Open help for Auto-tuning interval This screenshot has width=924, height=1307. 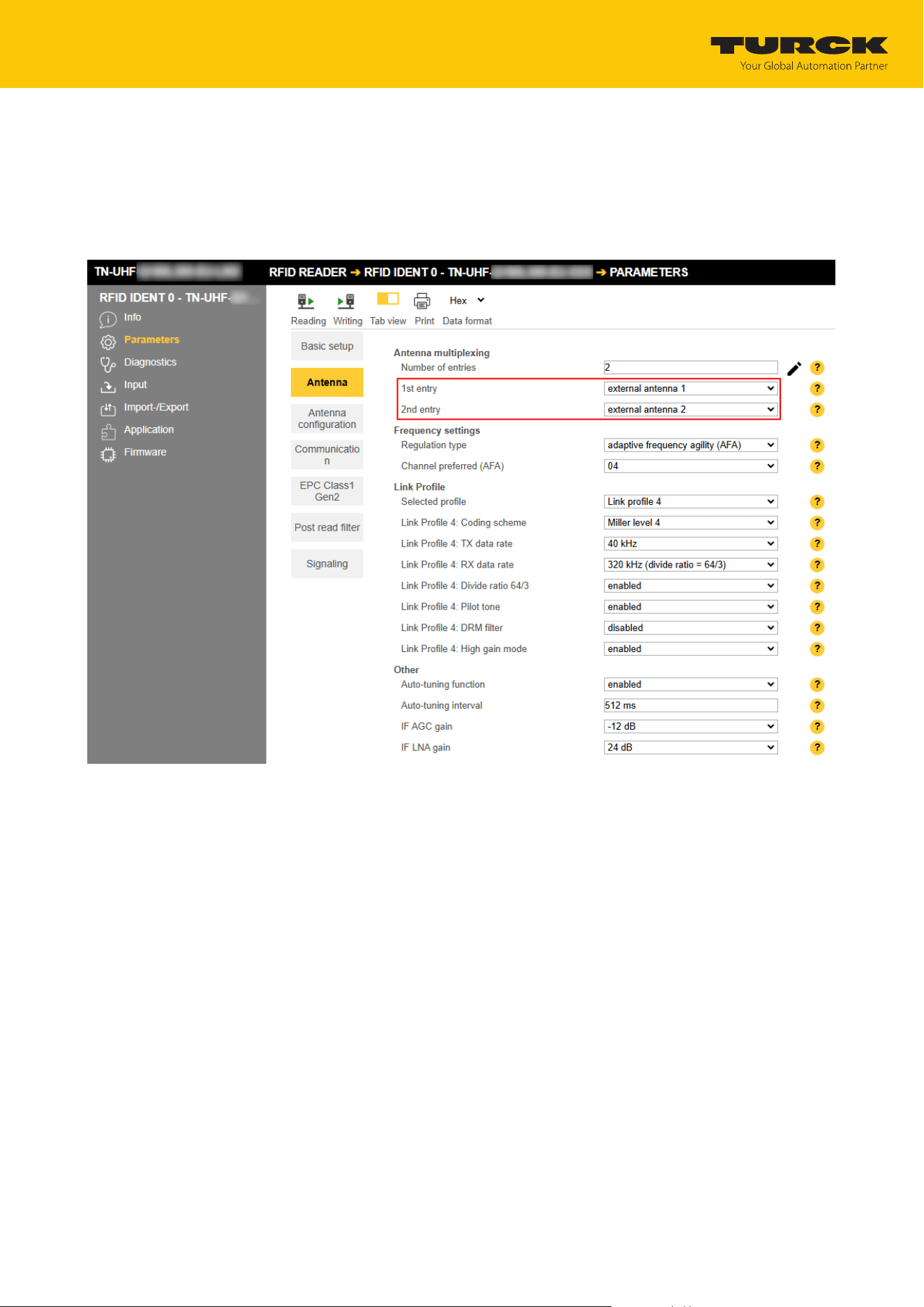[x=817, y=706]
